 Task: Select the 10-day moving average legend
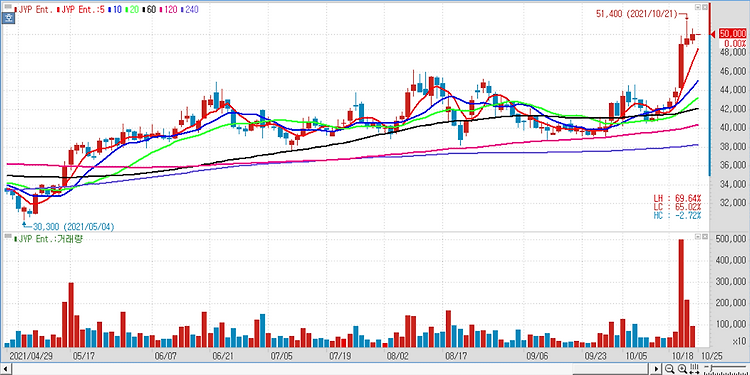click(x=115, y=9)
